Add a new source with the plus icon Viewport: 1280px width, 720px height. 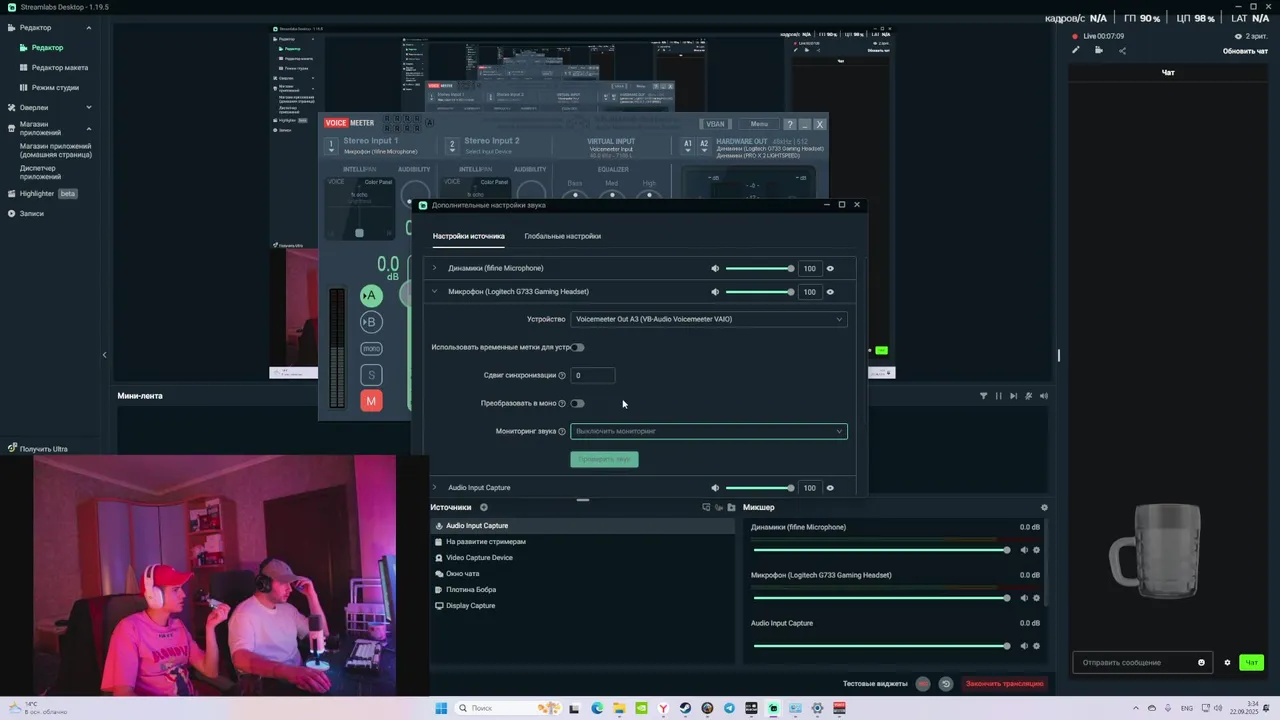[483, 507]
